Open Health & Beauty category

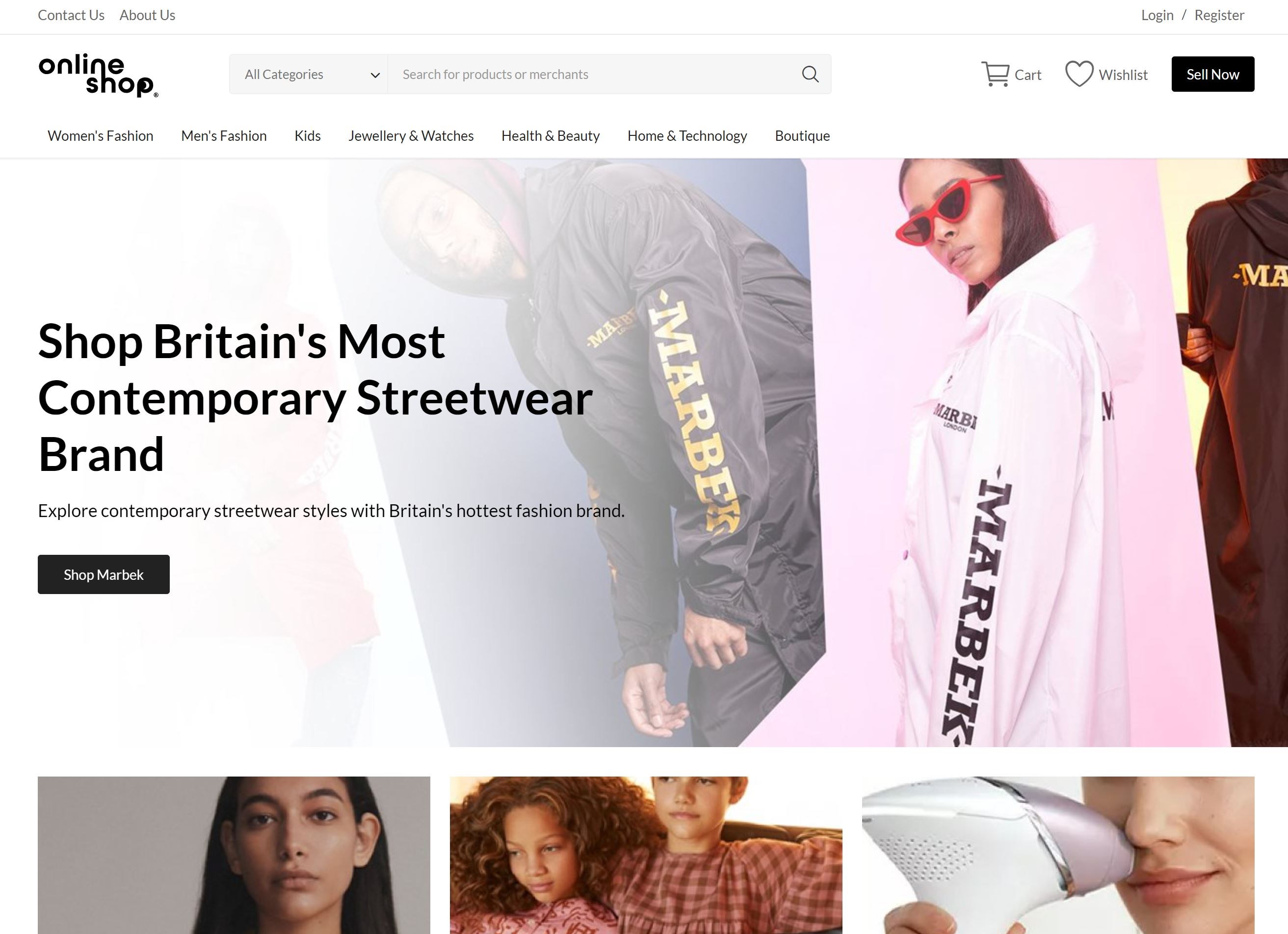[551, 136]
